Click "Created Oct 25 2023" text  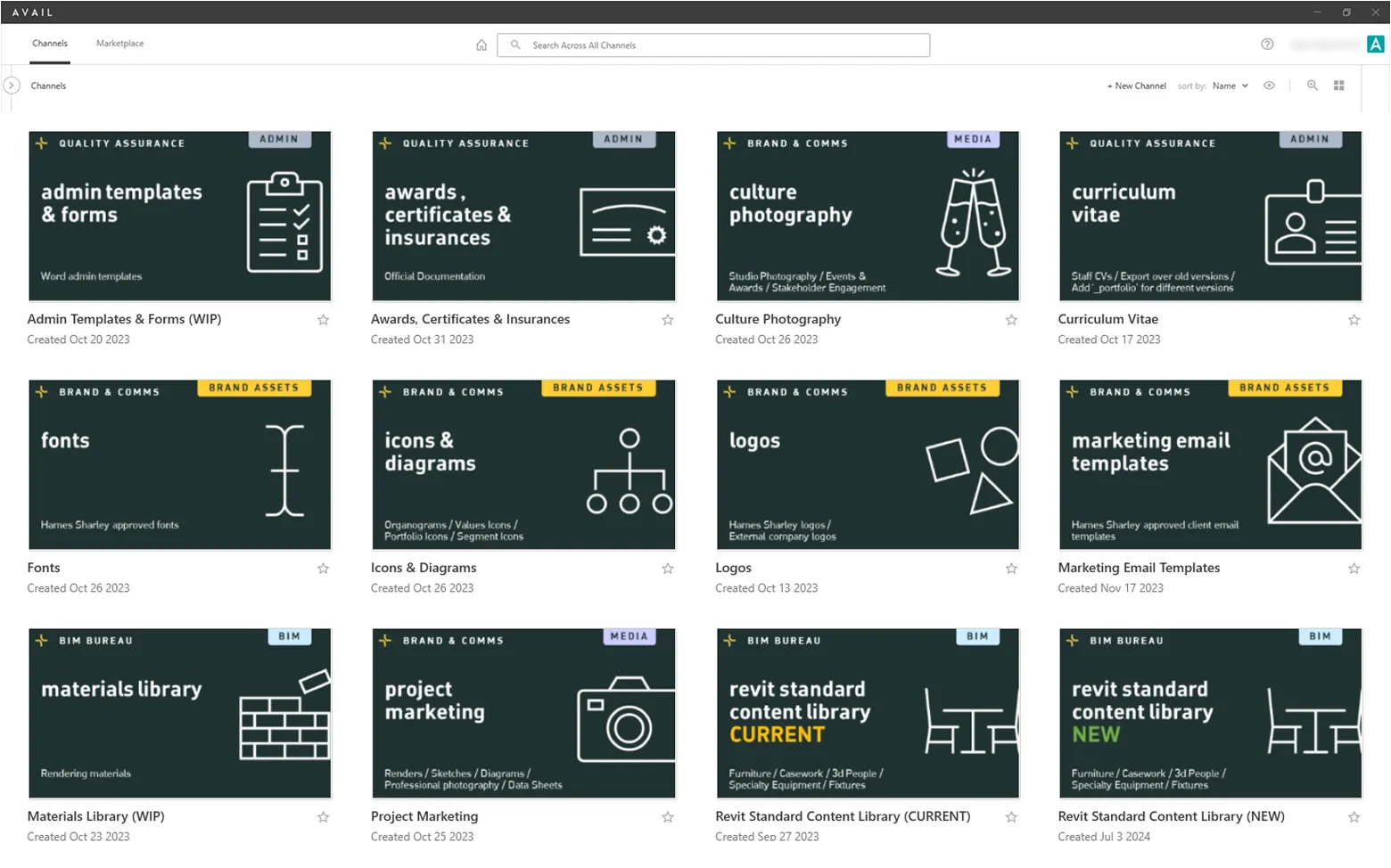point(422,837)
